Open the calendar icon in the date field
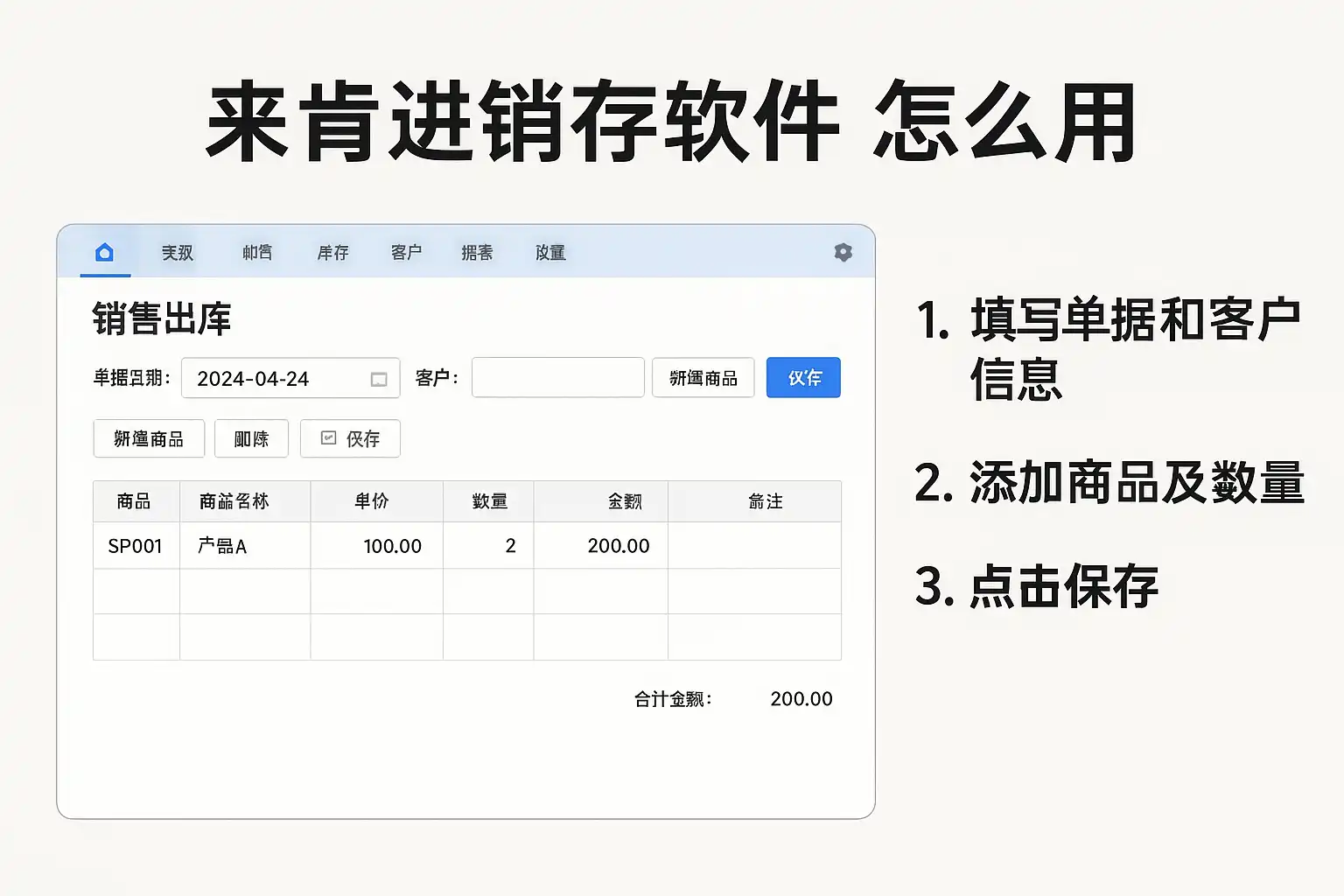 click(x=379, y=379)
